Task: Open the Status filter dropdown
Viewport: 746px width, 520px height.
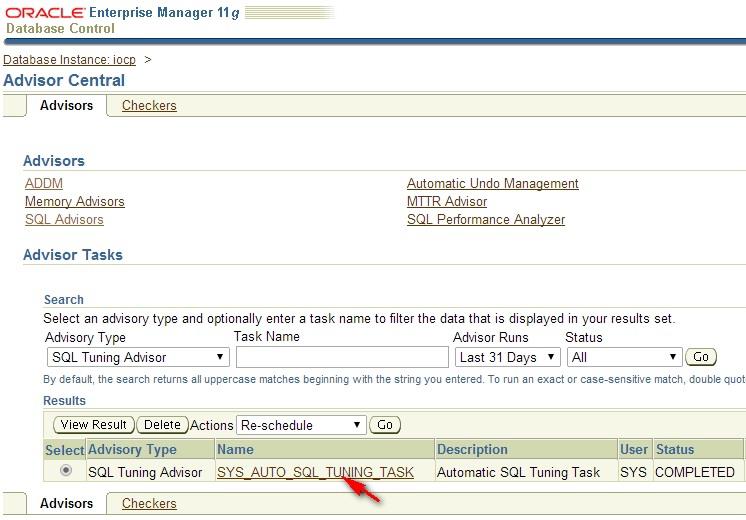Action: coord(624,357)
